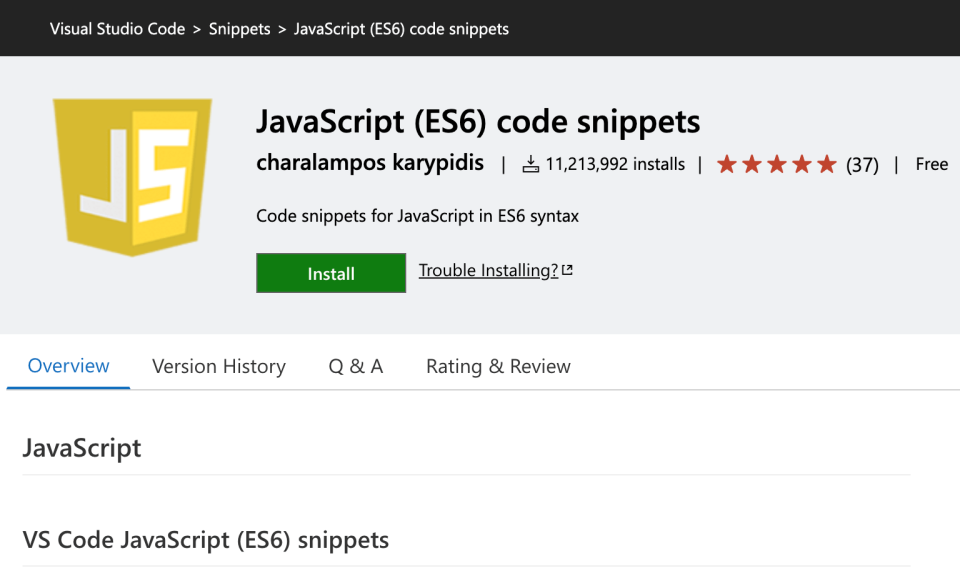This screenshot has height=576, width=960.
Task: Click 'Code snippets for JavaScript in ES6 syntax'
Action: (x=417, y=216)
